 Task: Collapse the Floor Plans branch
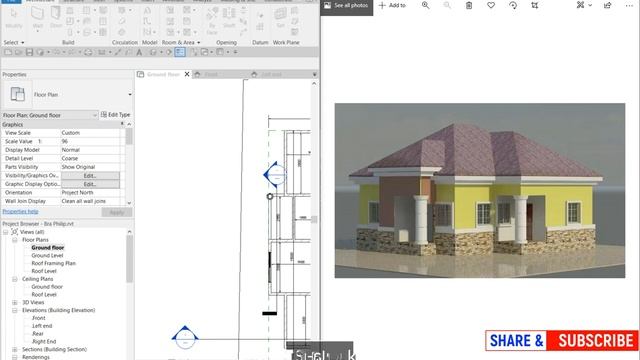click(15, 240)
